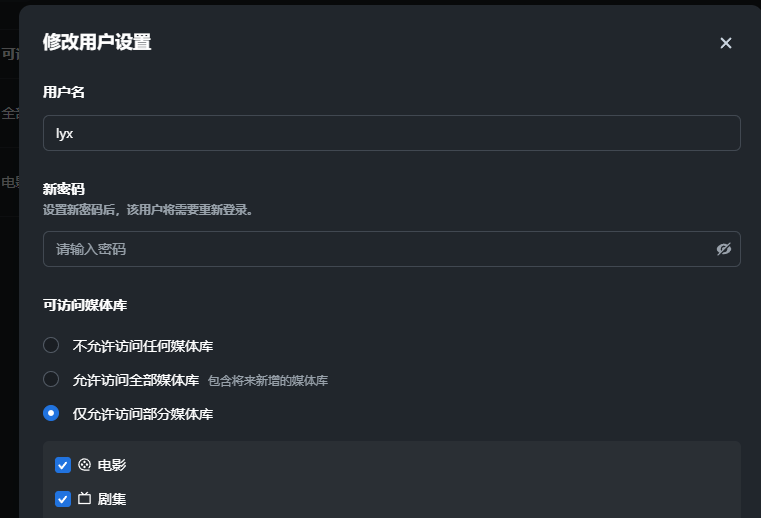This screenshot has height=518, width=761.
Task: Click the 用户名 field label
Action: (64, 92)
